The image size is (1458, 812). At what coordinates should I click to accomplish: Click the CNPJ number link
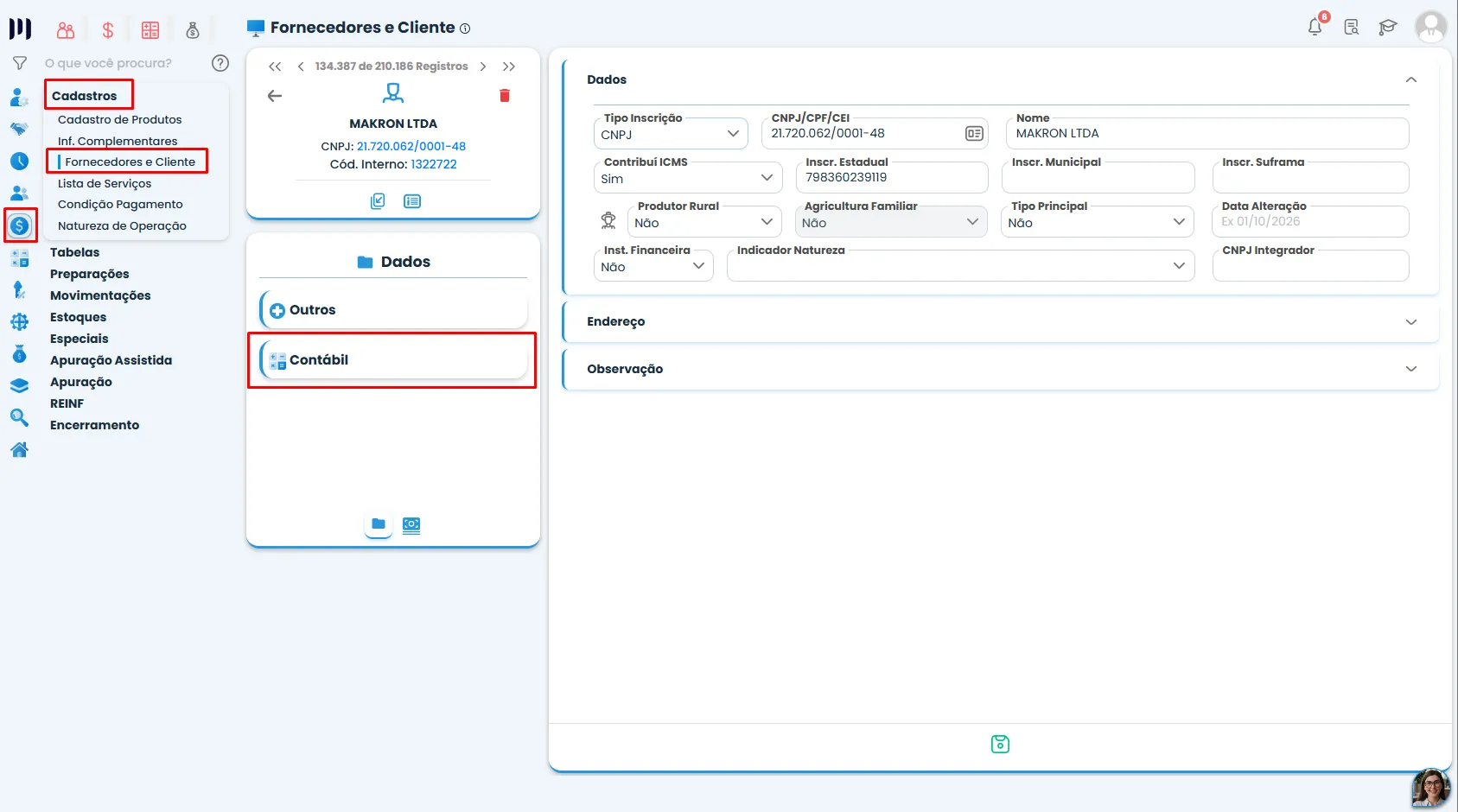click(x=411, y=147)
